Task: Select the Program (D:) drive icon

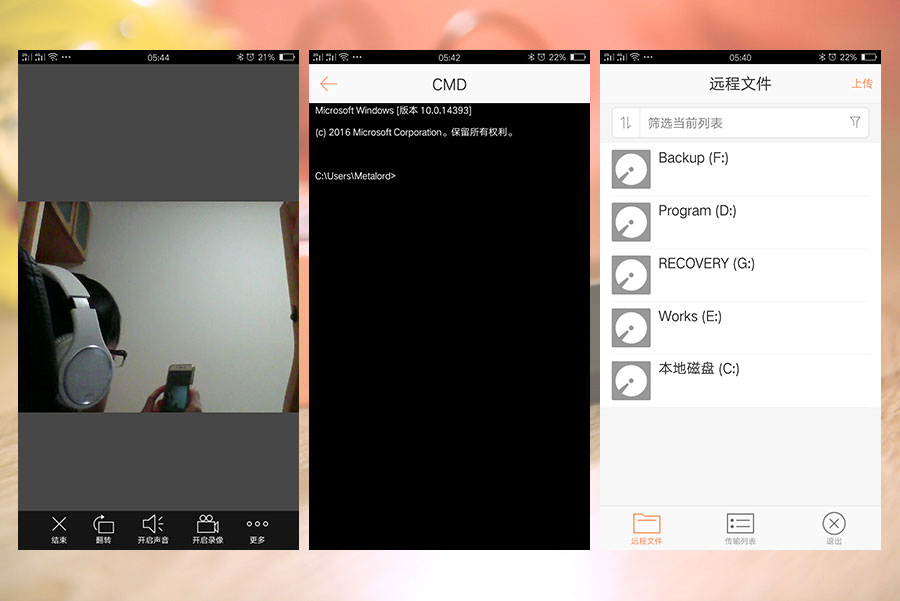Action: [631, 222]
